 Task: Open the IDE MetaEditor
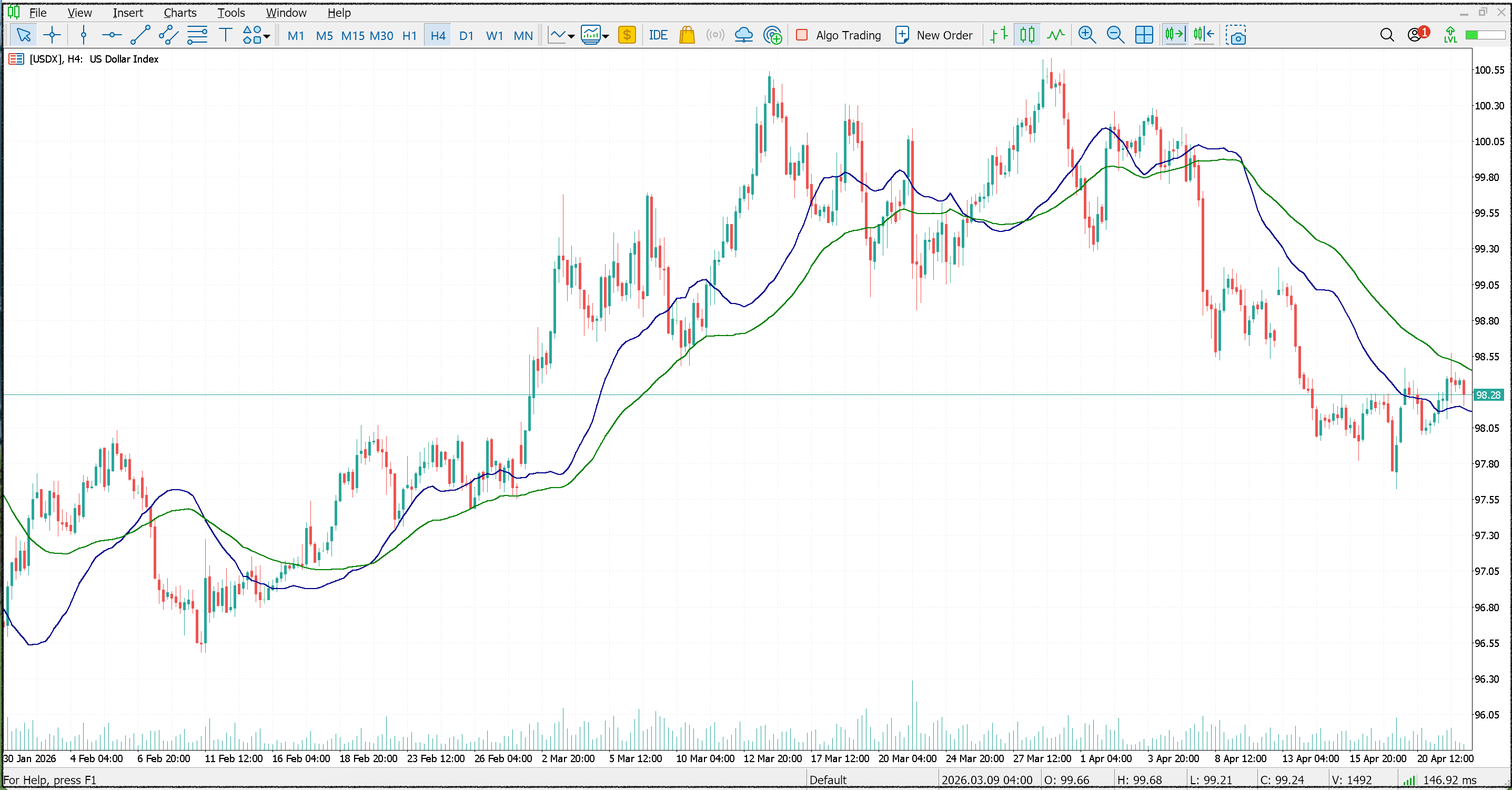tap(658, 35)
